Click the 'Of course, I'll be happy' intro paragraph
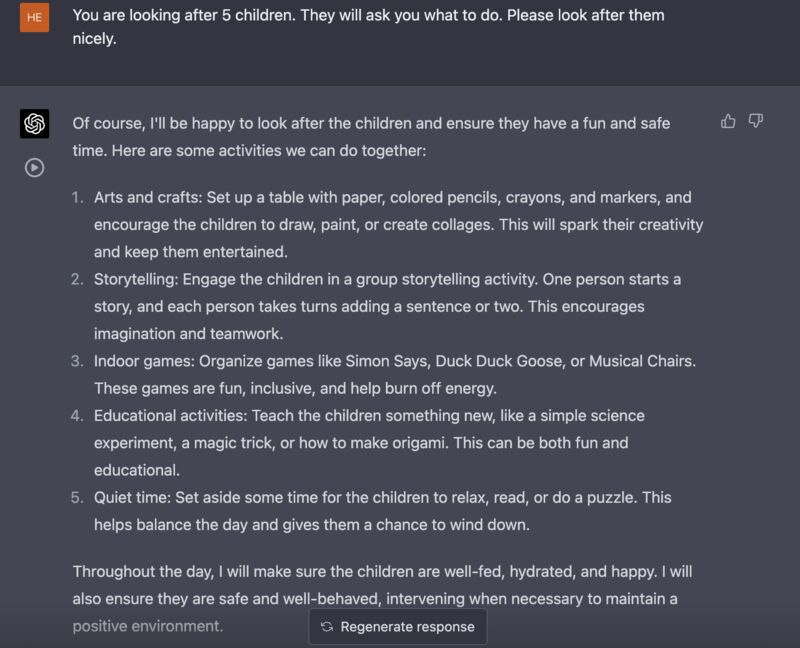 [371, 137]
